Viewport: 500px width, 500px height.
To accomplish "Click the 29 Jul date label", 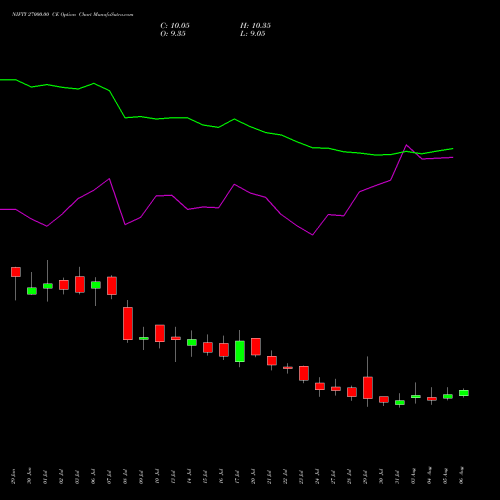I will click(x=365, y=476).
